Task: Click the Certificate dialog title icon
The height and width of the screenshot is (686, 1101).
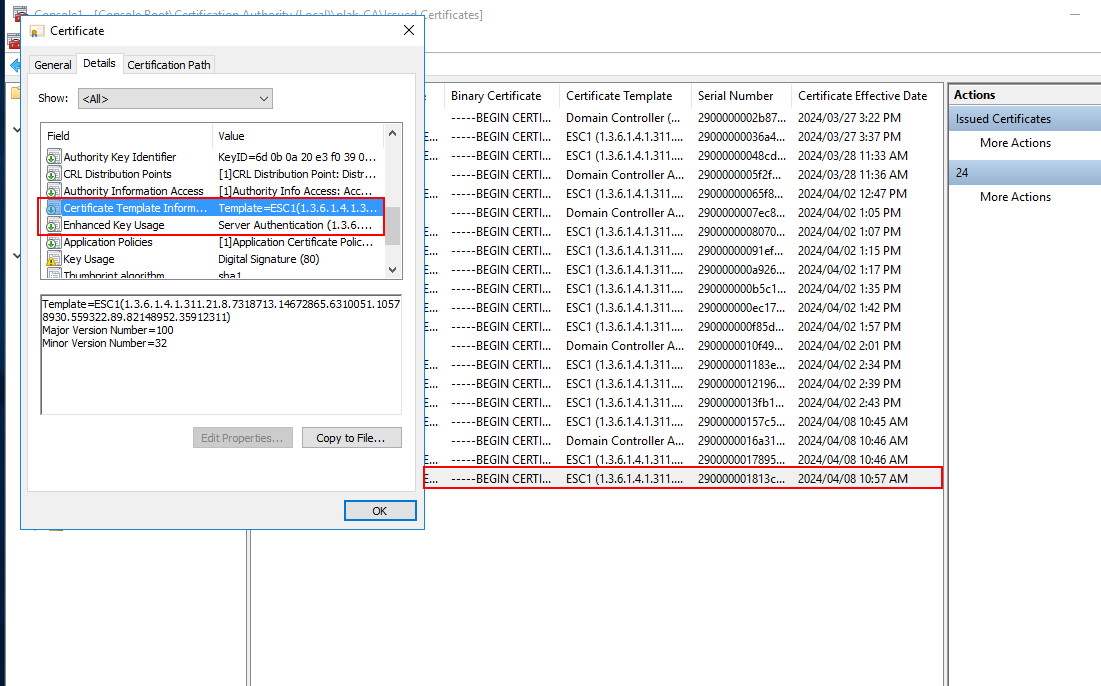Action: pos(37,31)
